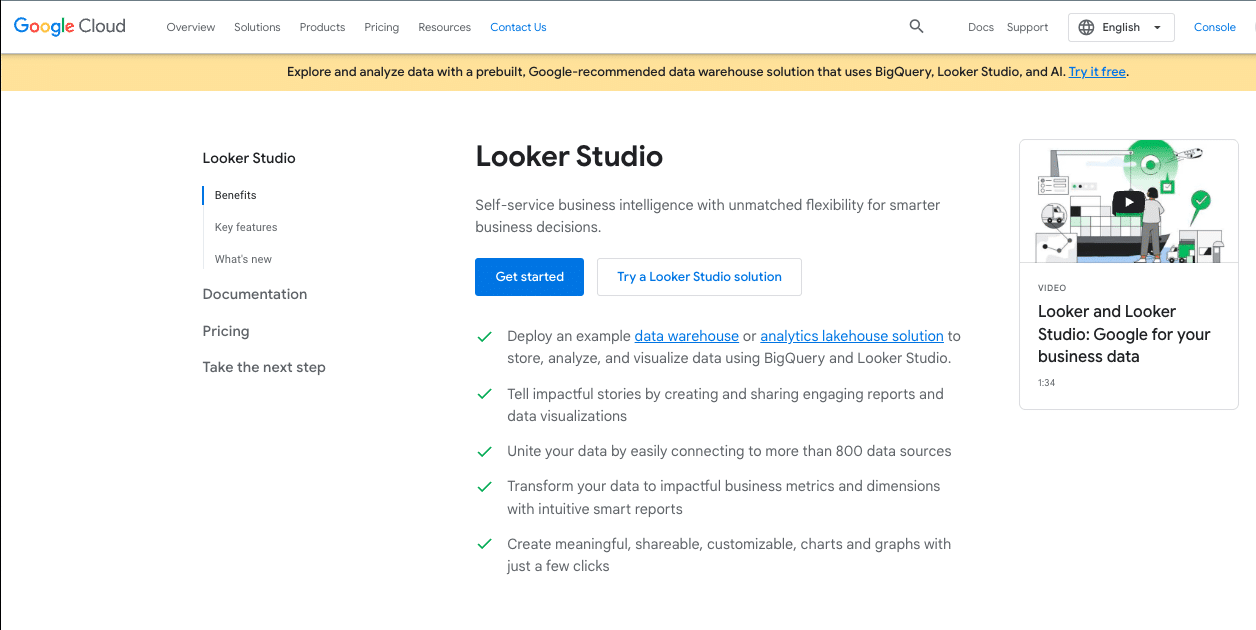The height and width of the screenshot is (630, 1256).
Task: Click the green checkmark beside 'Deploy an example'
Action: click(485, 336)
